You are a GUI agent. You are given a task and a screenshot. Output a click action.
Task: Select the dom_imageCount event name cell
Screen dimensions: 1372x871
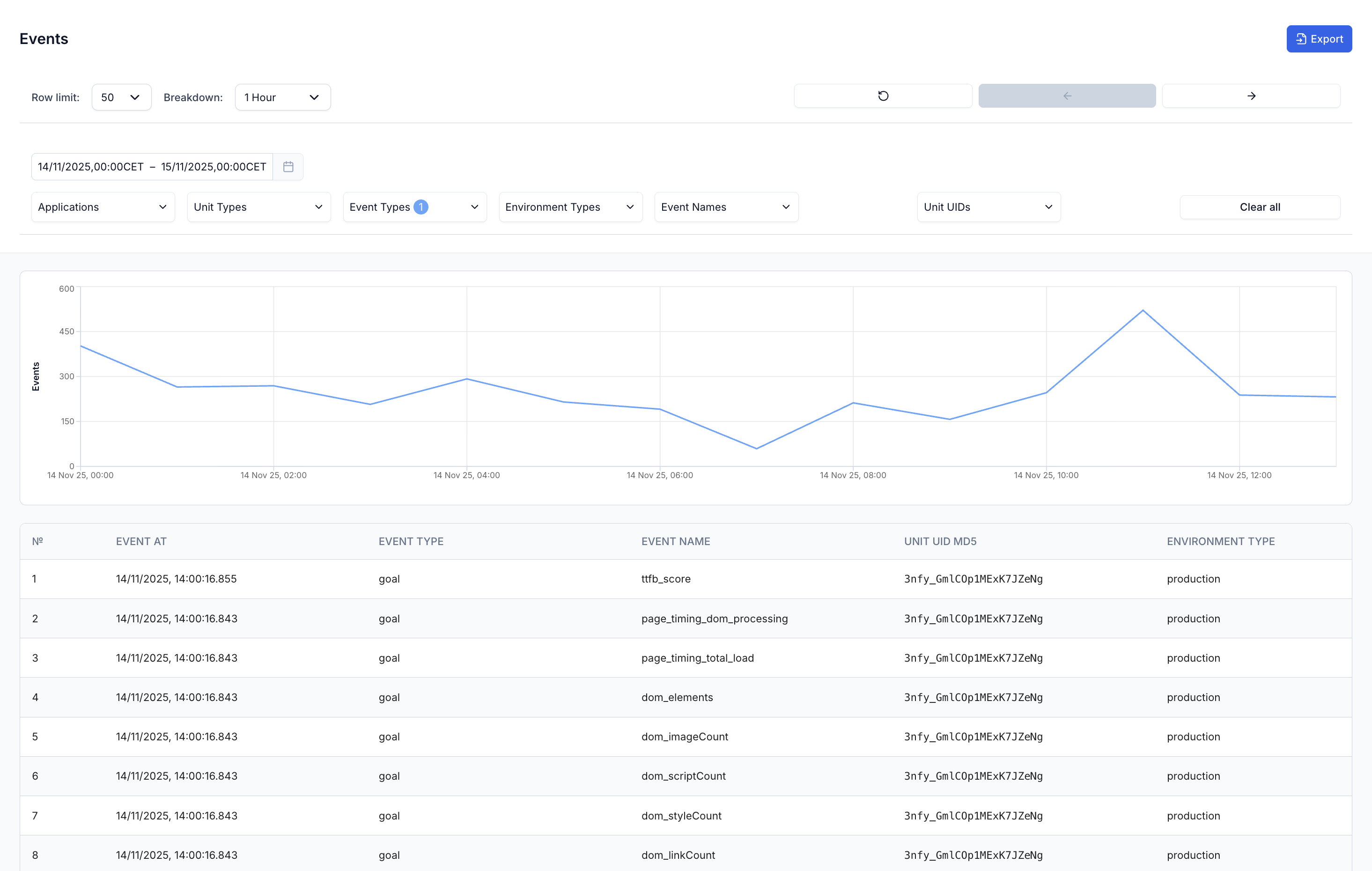[x=684, y=737]
